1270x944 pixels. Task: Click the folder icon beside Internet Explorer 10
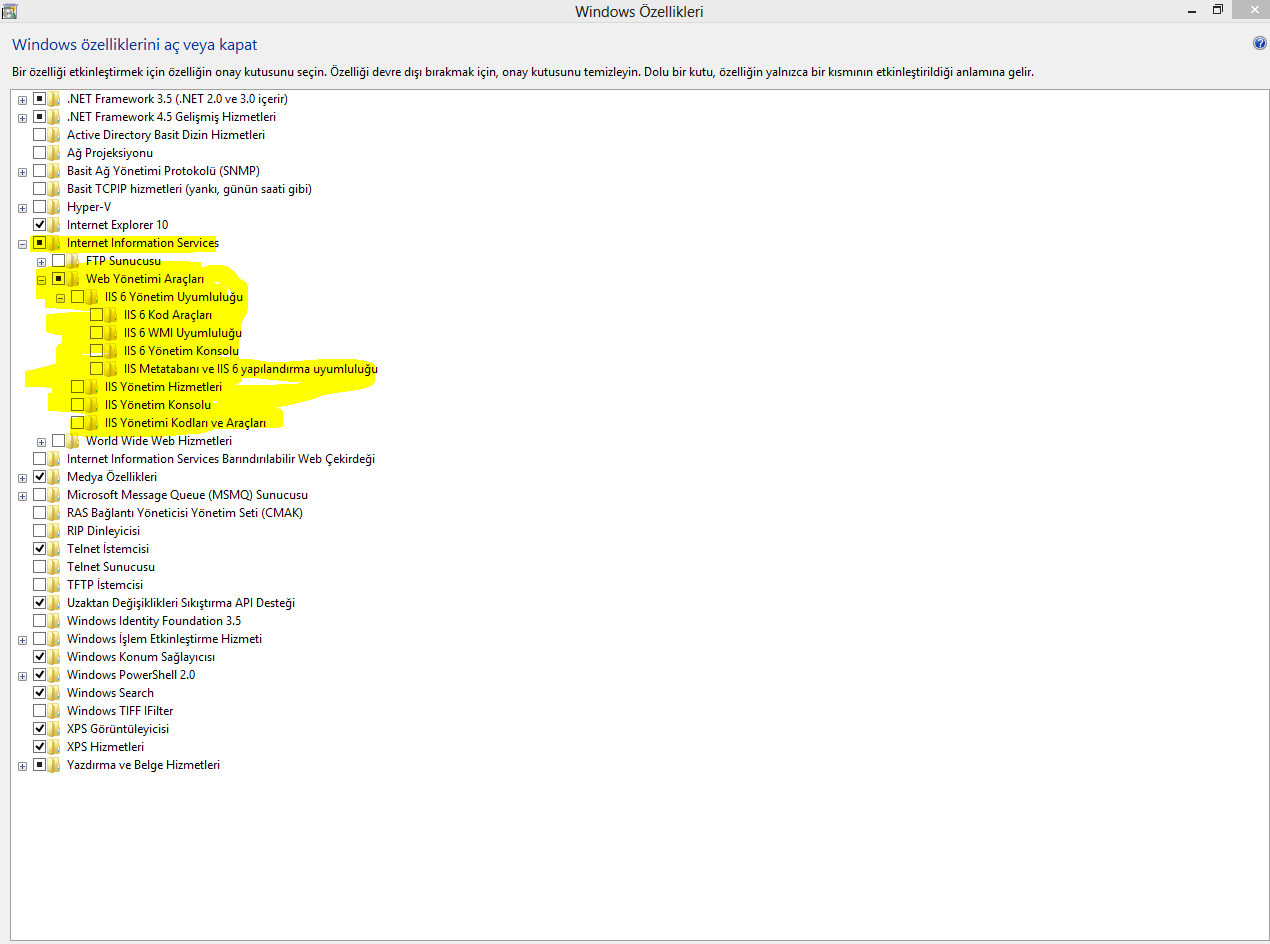55,225
